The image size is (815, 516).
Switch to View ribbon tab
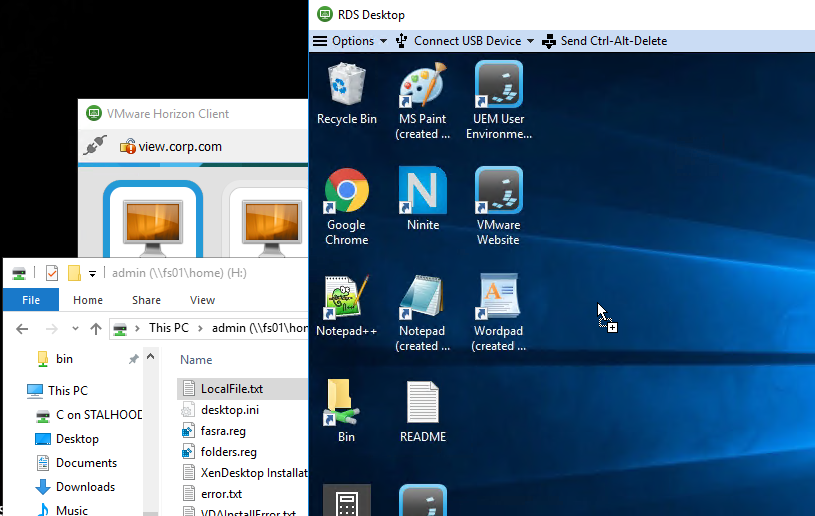[202, 300]
